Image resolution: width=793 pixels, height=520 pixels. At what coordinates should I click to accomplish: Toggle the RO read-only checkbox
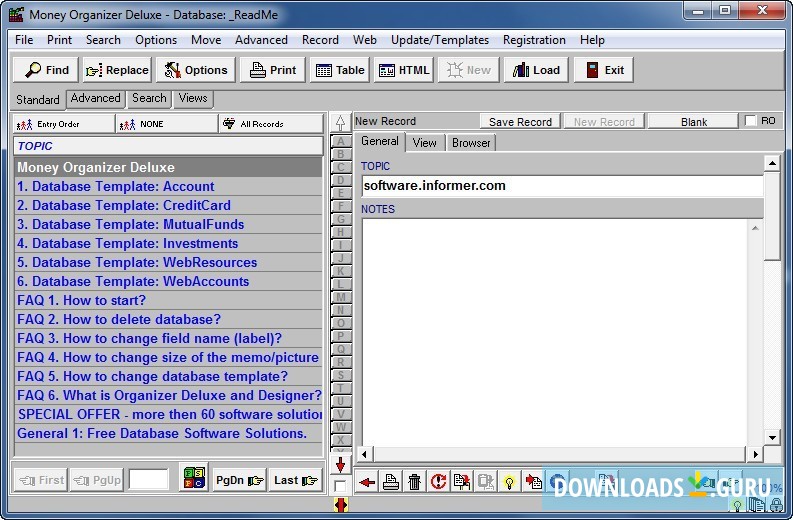click(751, 120)
